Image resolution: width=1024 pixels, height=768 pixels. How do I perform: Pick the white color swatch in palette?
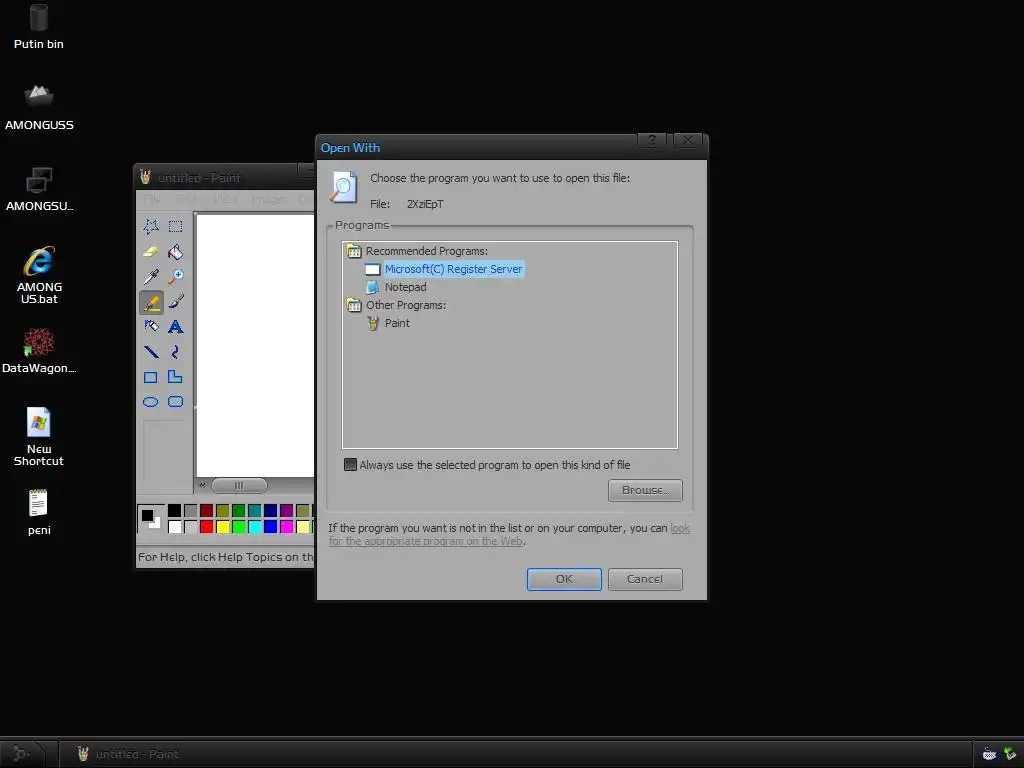coord(174,526)
